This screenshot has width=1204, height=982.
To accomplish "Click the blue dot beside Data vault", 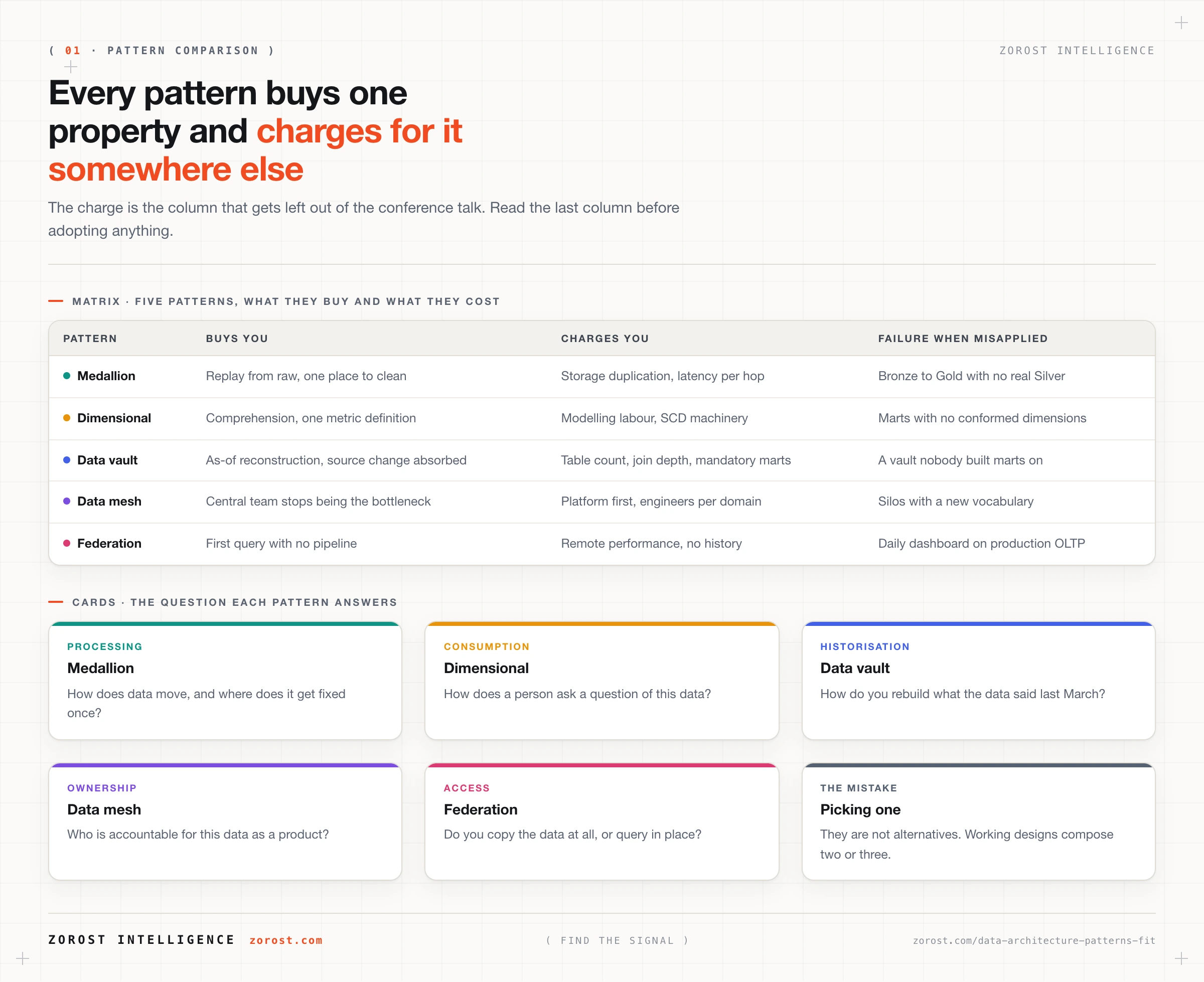I will tap(67, 460).
